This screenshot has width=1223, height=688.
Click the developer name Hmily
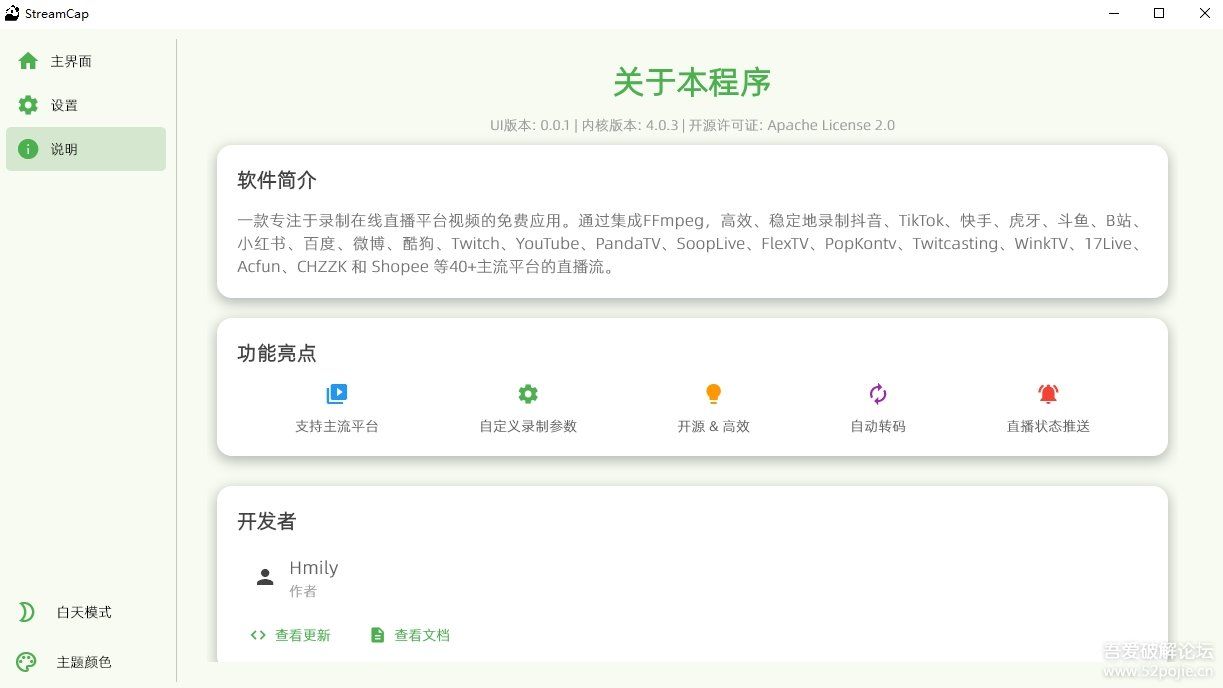coord(314,568)
